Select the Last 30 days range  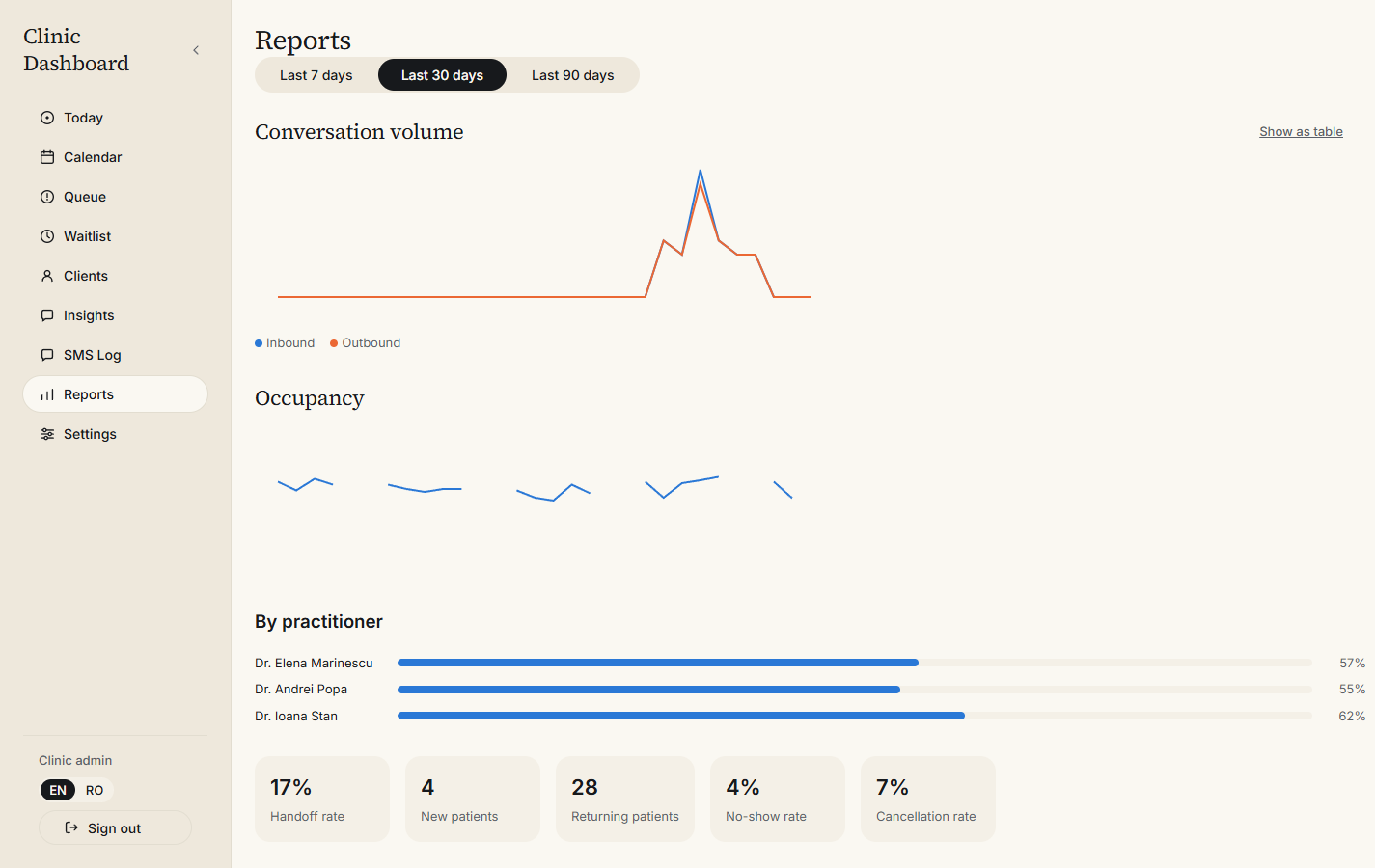(x=442, y=75)
